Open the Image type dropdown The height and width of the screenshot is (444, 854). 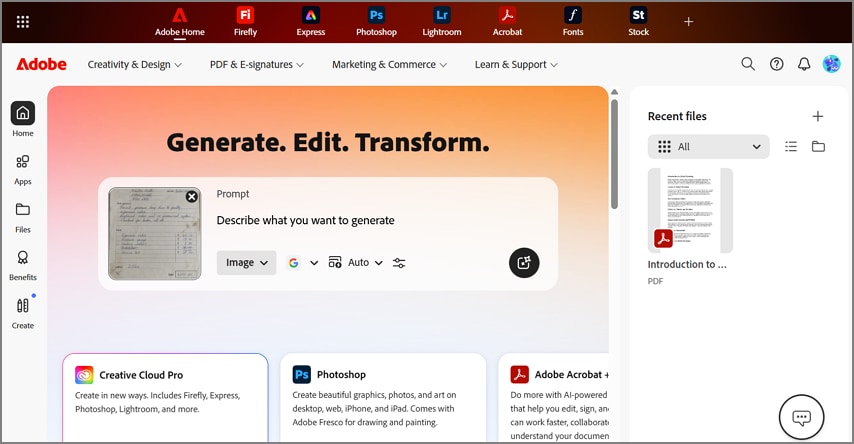(247, 263)
